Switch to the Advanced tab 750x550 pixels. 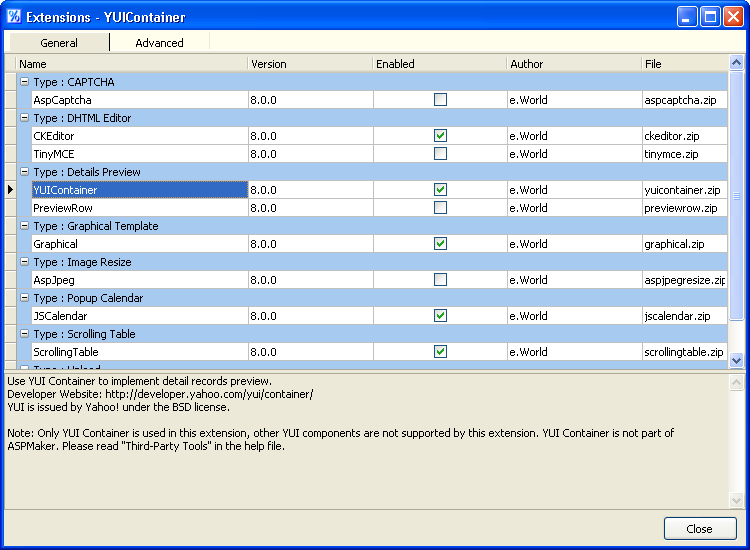[x=159, y=43]
